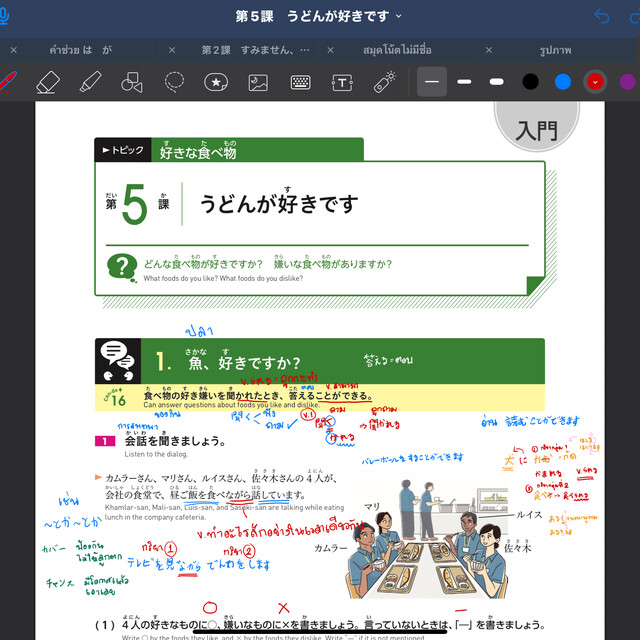Activate the laser pointer tool
640x640 pixels.
coord(384,81)
